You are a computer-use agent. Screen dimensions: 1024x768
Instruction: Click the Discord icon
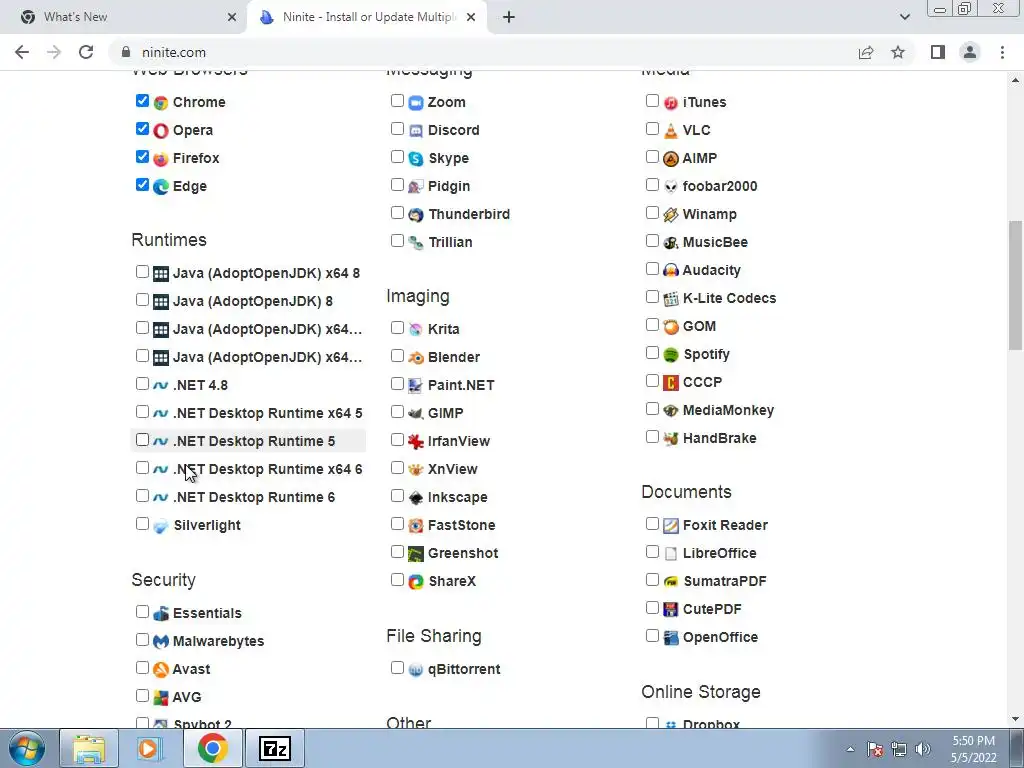coord(416,131)
